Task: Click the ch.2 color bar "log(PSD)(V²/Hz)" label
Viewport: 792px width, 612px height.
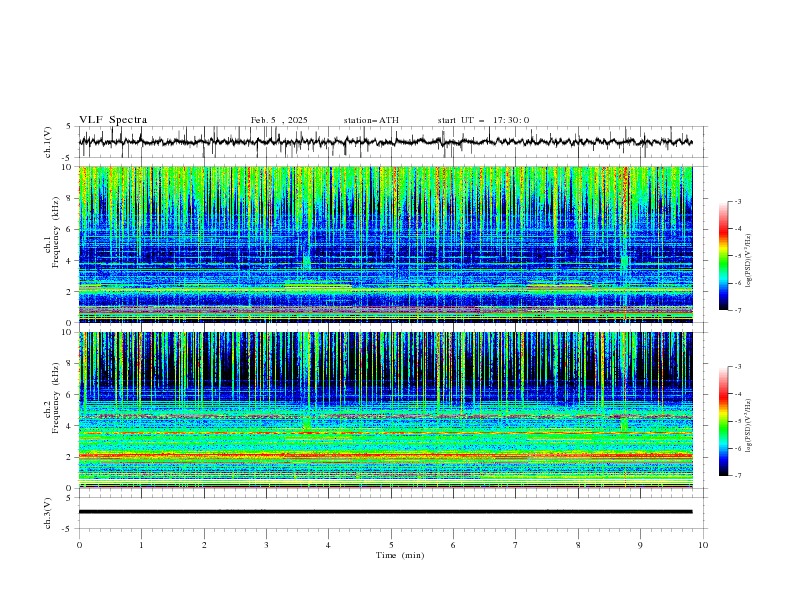Action: (748, 426)
